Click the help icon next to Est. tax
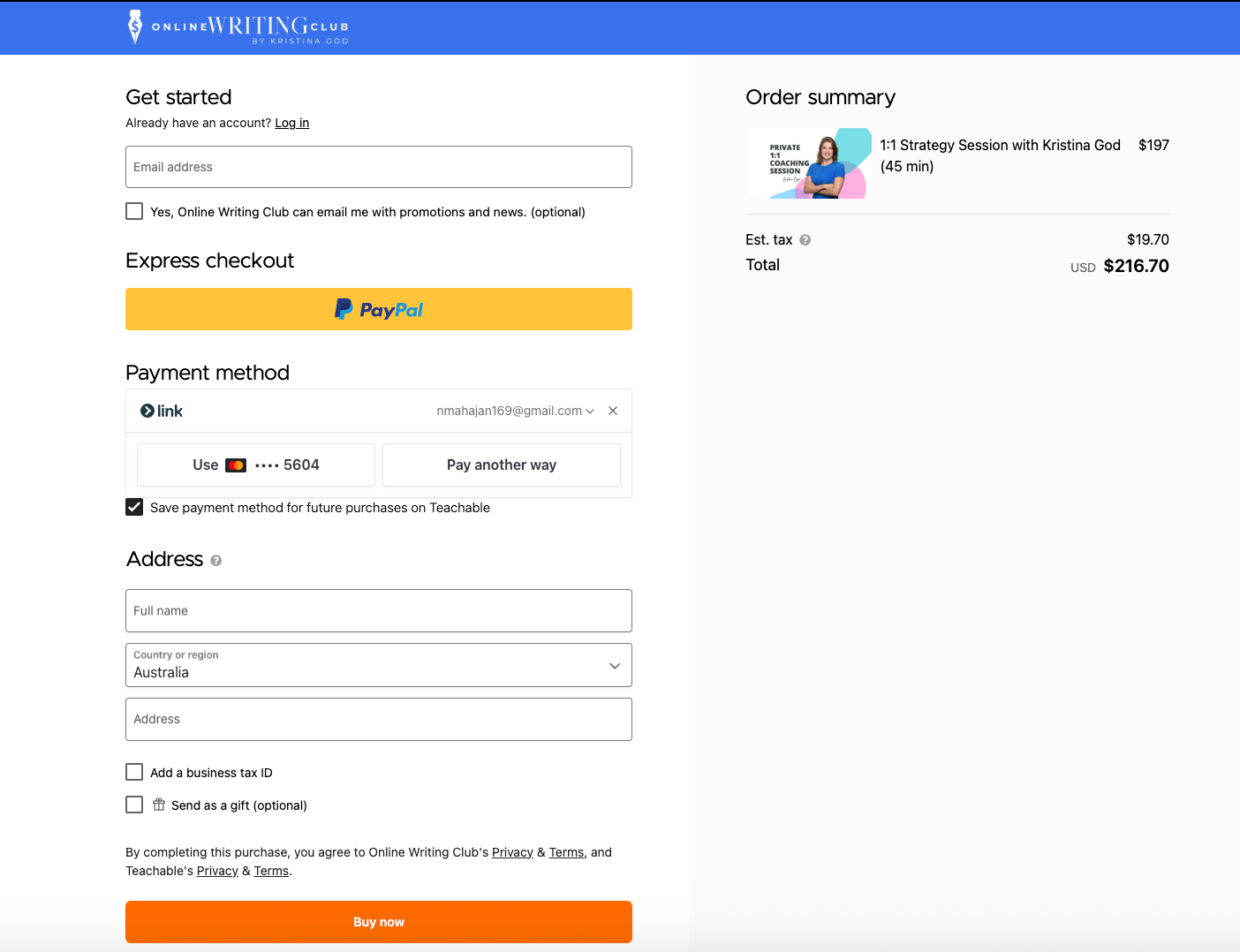The height and width of the screenshot is (952, 1240). click(x=805, y=239)
